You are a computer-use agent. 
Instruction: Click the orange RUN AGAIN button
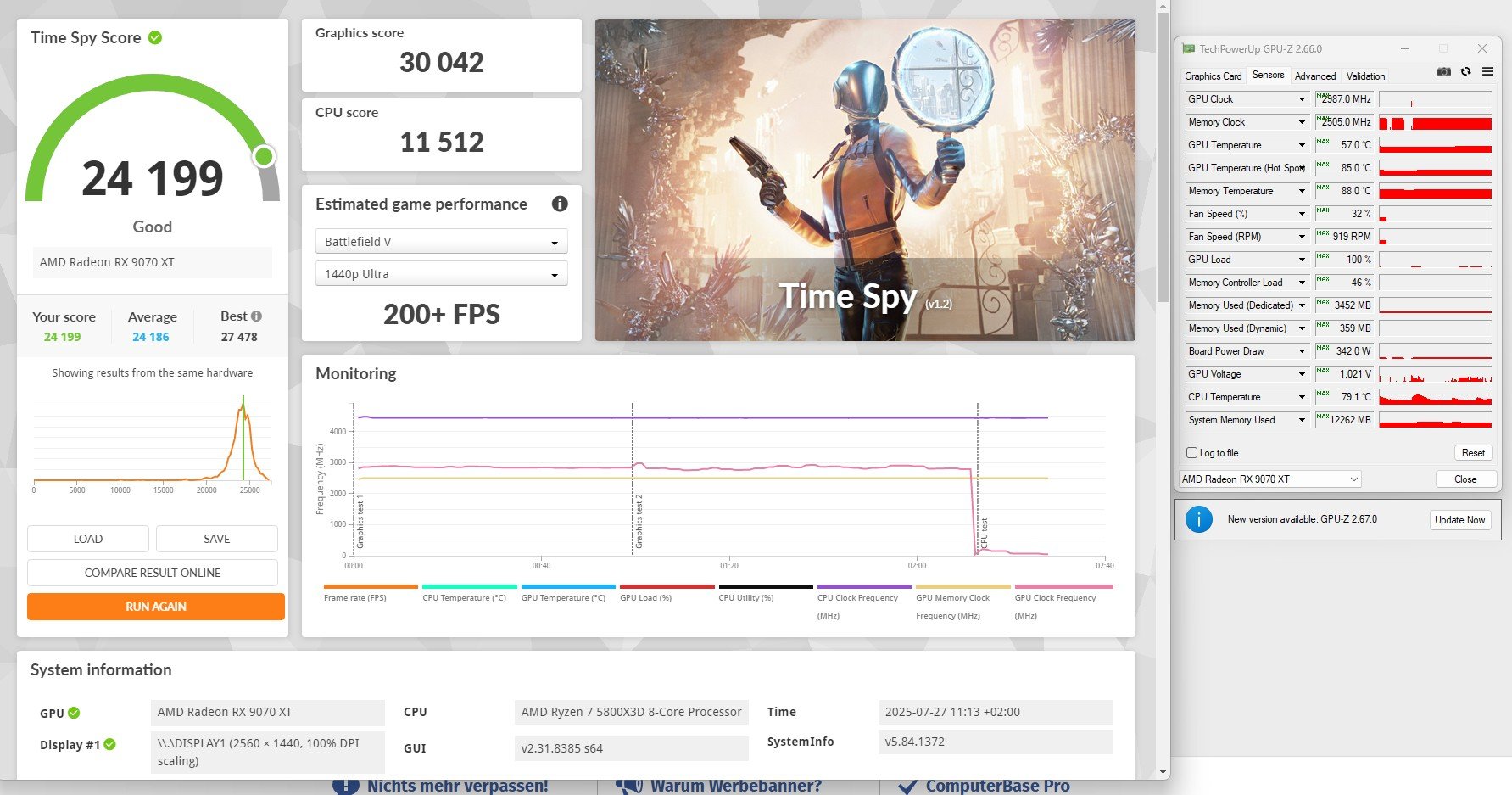156,607
